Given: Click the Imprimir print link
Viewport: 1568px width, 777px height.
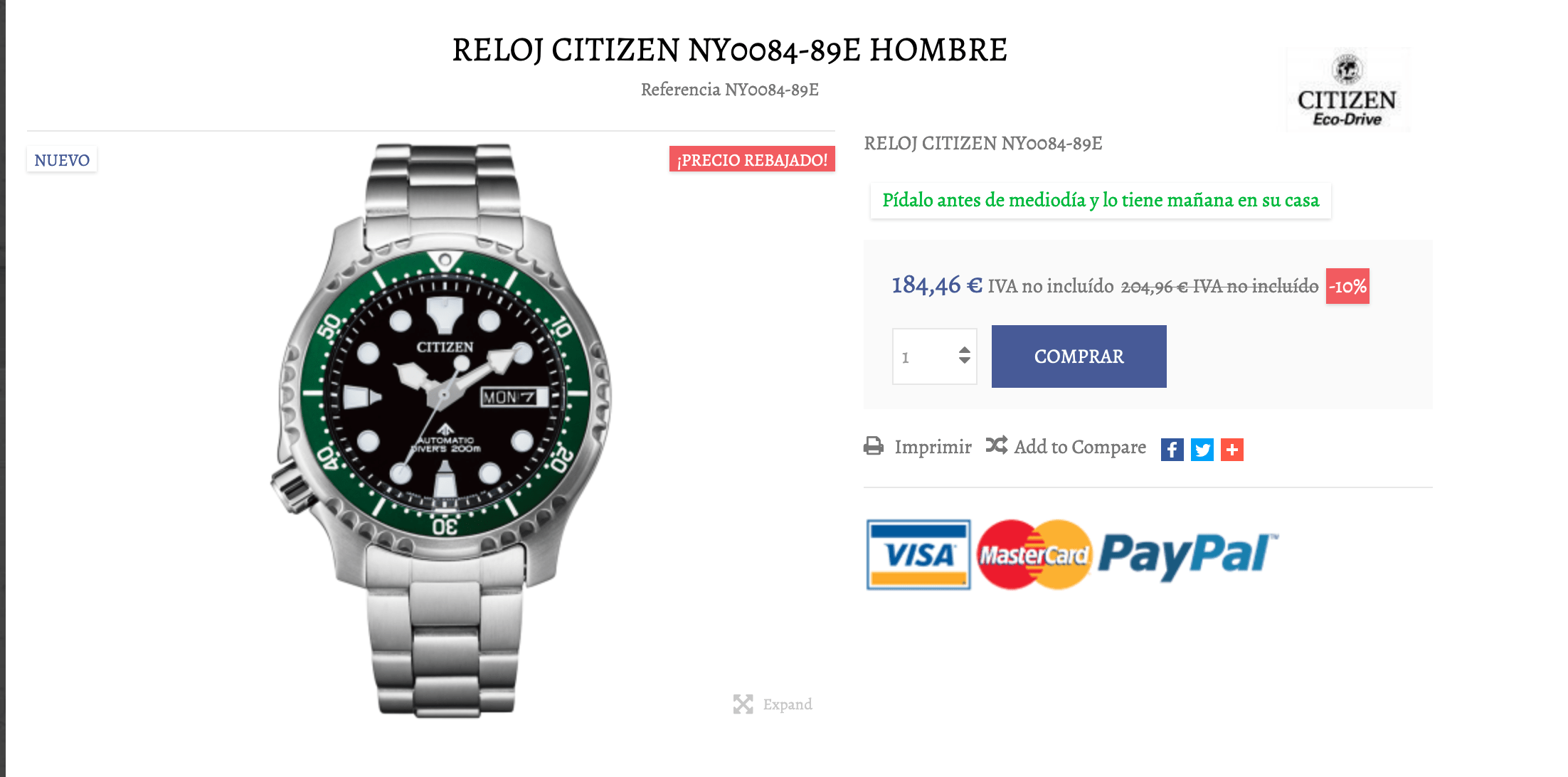Looking at the screenshot, I should (933, 447).
